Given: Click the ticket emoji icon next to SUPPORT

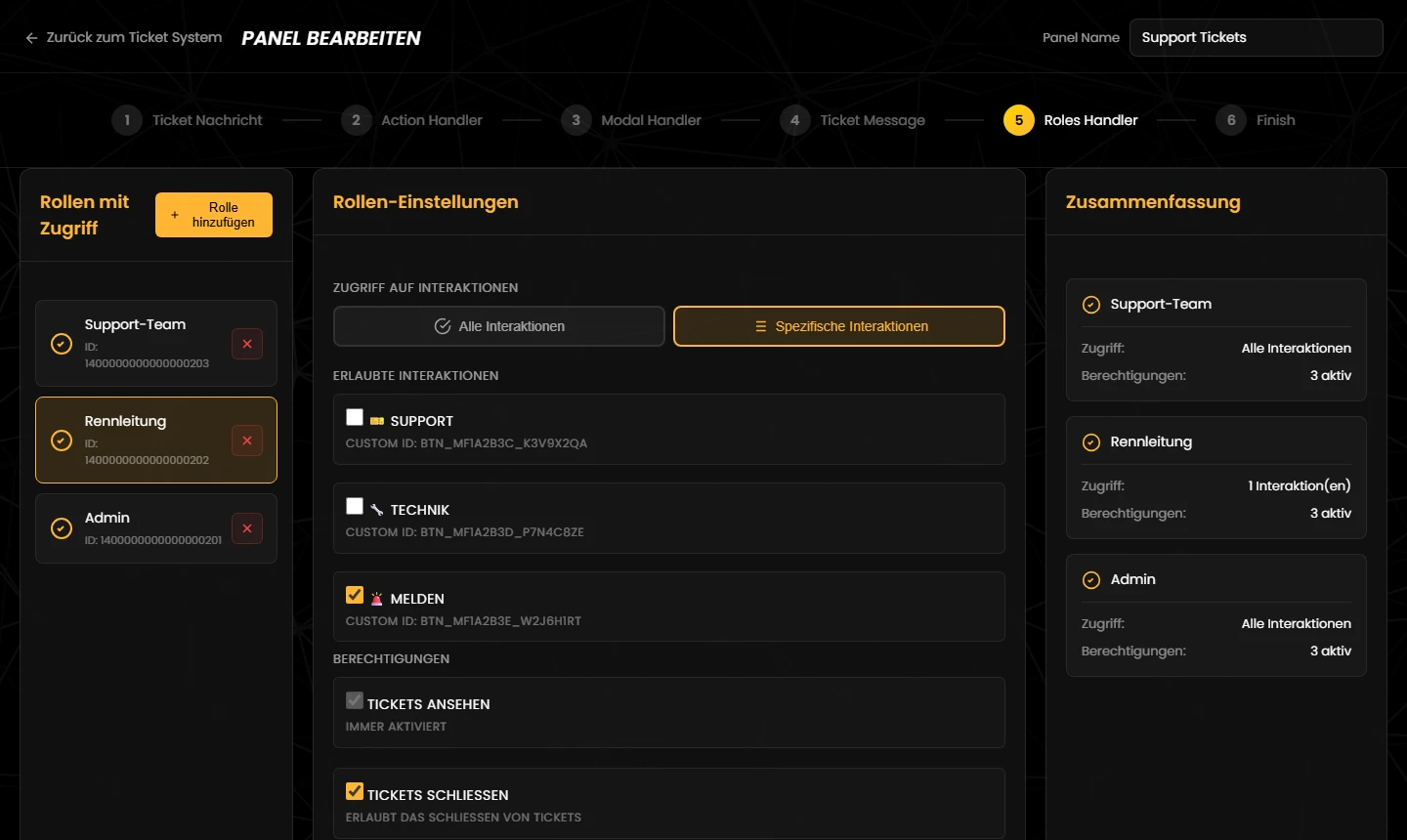Looking at the screenshot, I should [377, 421].
